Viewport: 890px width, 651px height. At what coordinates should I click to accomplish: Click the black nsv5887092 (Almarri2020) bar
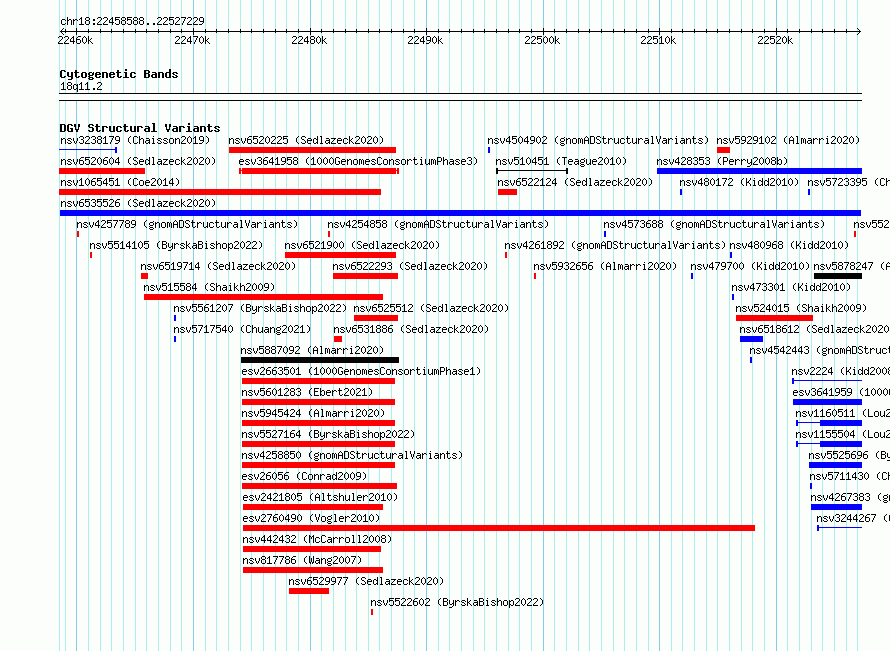(320, 360)
